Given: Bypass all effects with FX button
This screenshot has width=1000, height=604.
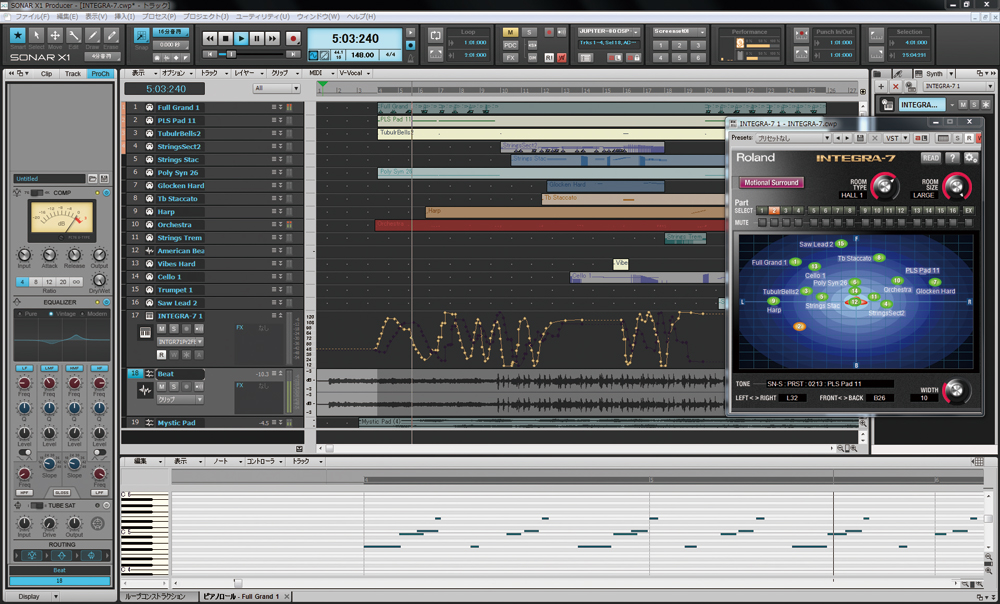Looking at the screenshot, I should 510,57.
